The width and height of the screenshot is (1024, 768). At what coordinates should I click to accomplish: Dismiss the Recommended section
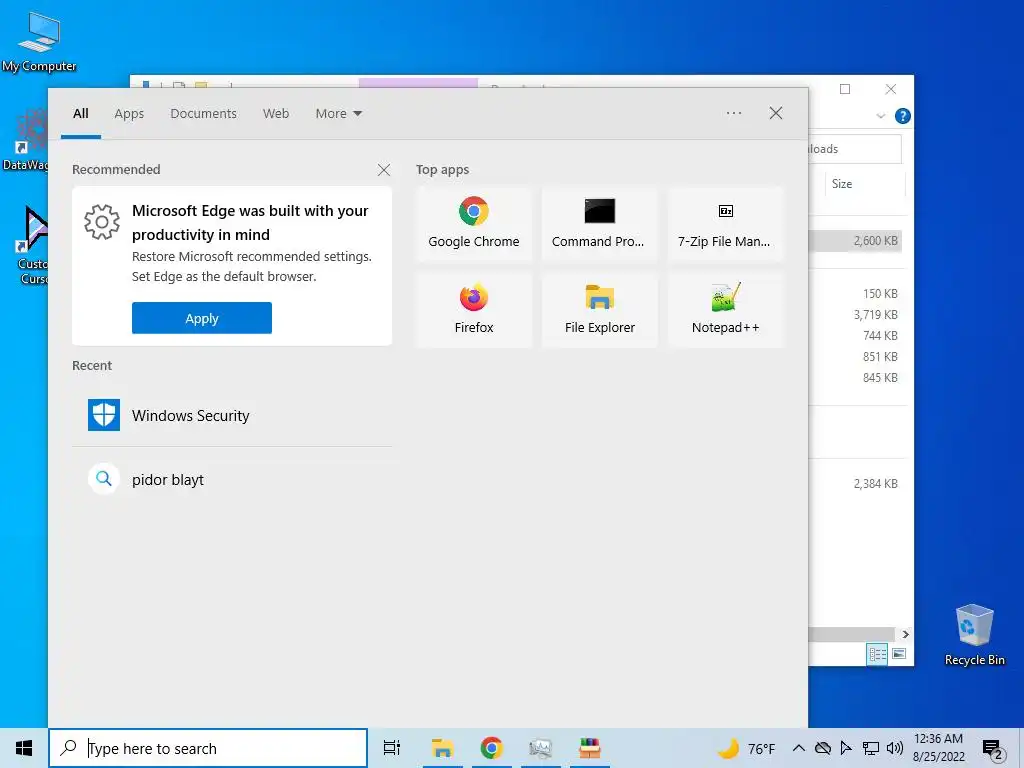point(384,170)
